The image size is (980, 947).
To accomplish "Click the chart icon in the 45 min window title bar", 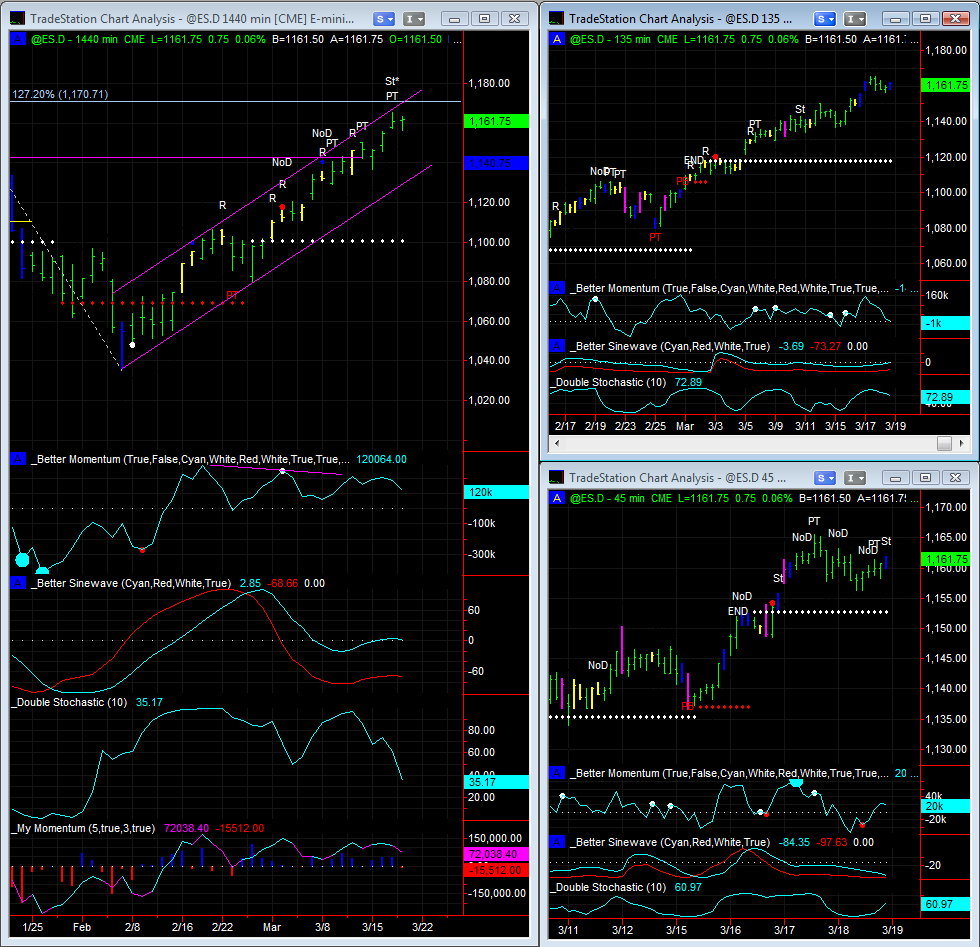I will coord(556,478).
